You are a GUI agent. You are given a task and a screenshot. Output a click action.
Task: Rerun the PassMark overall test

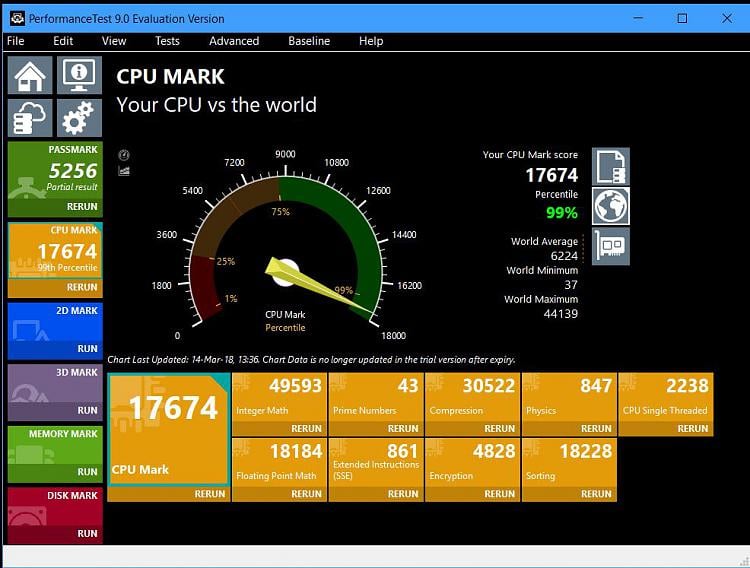tap(82, 207)
